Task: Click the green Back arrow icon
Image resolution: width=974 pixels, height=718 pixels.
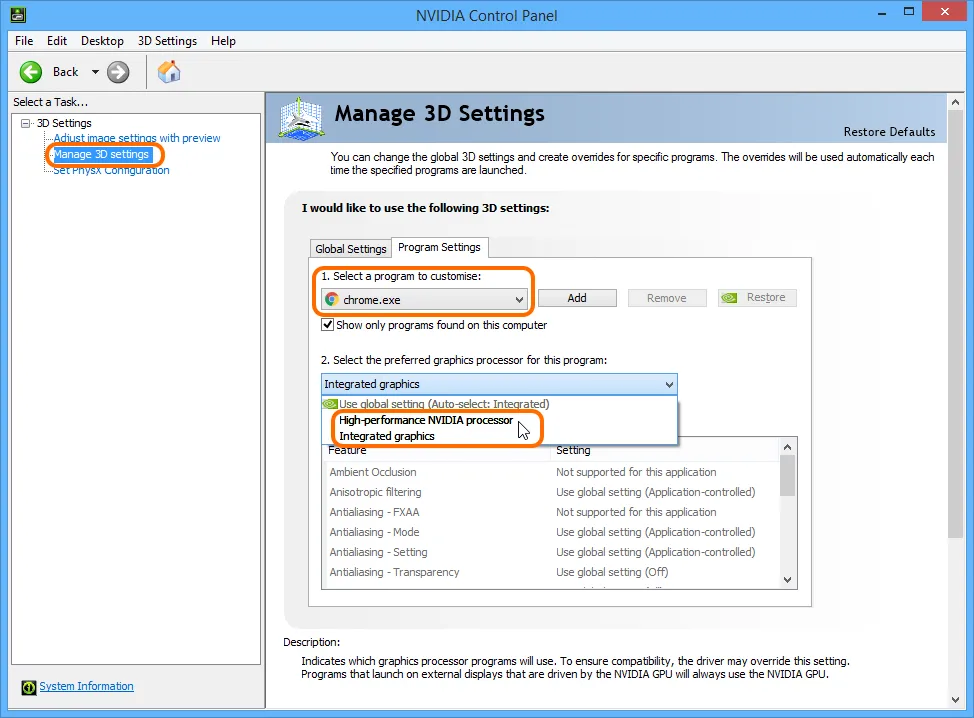Action: pos(30,72)
